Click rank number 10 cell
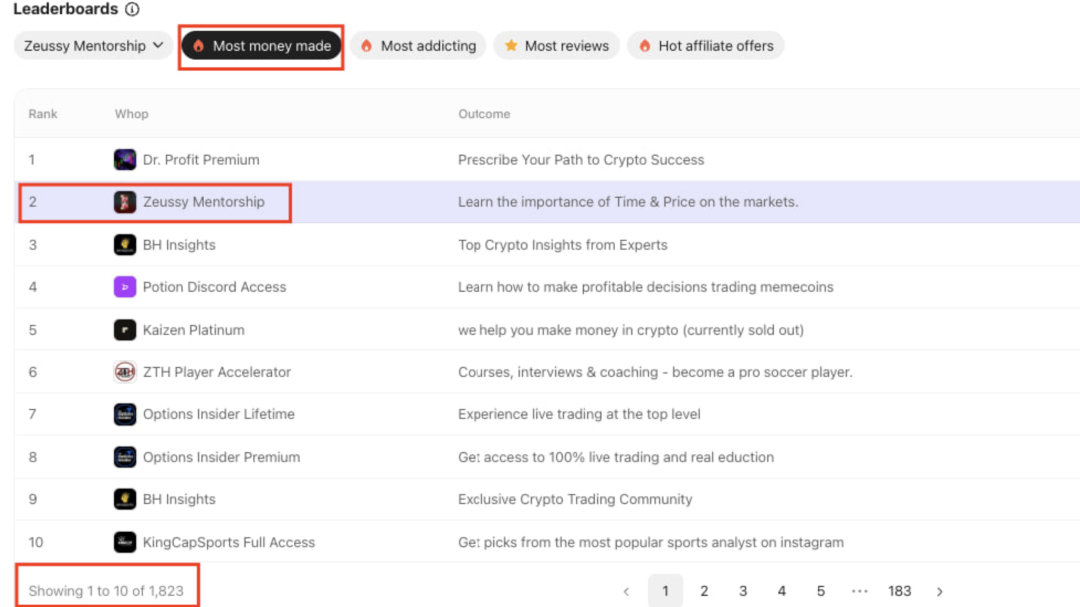Image resolution: width=1080 pixels, height=607 pixels. pos(36,542)
